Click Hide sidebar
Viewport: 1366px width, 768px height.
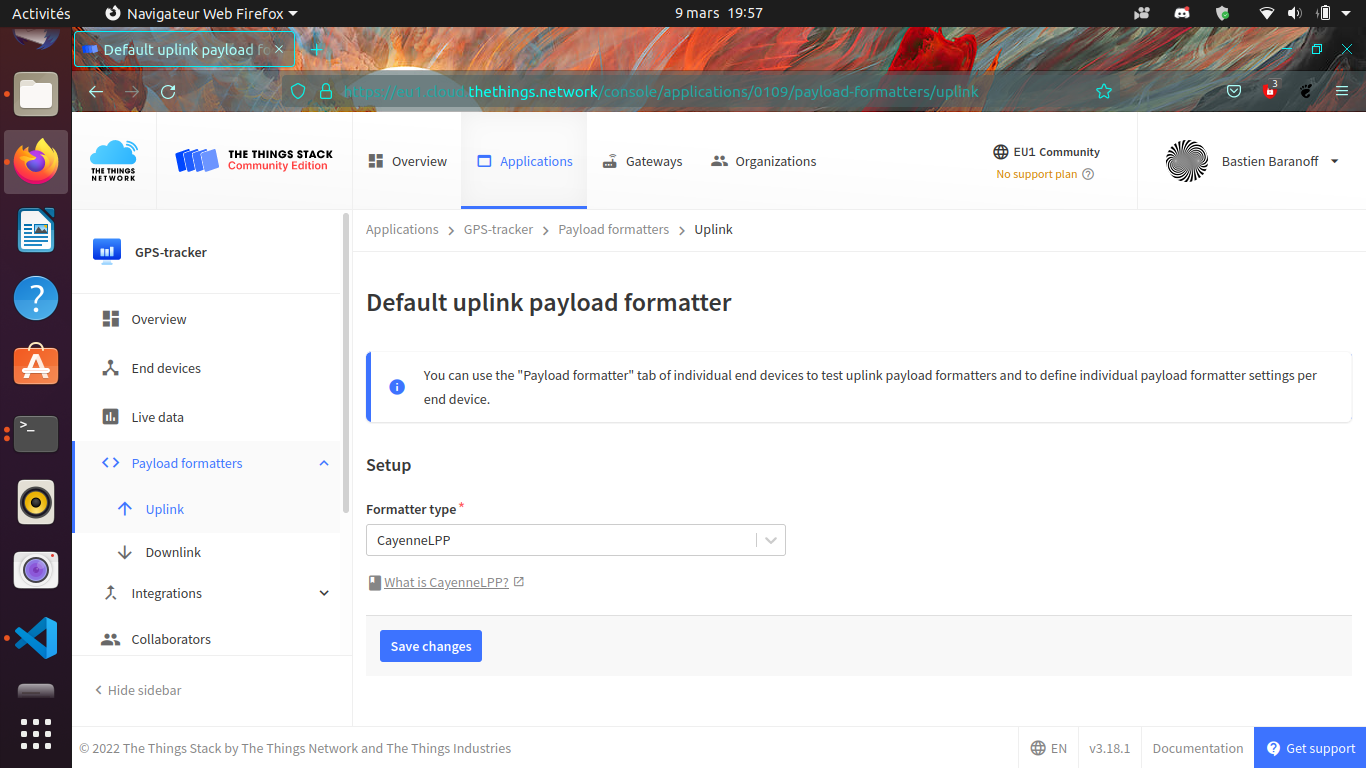pyautogui.click(x=138, y=690)
